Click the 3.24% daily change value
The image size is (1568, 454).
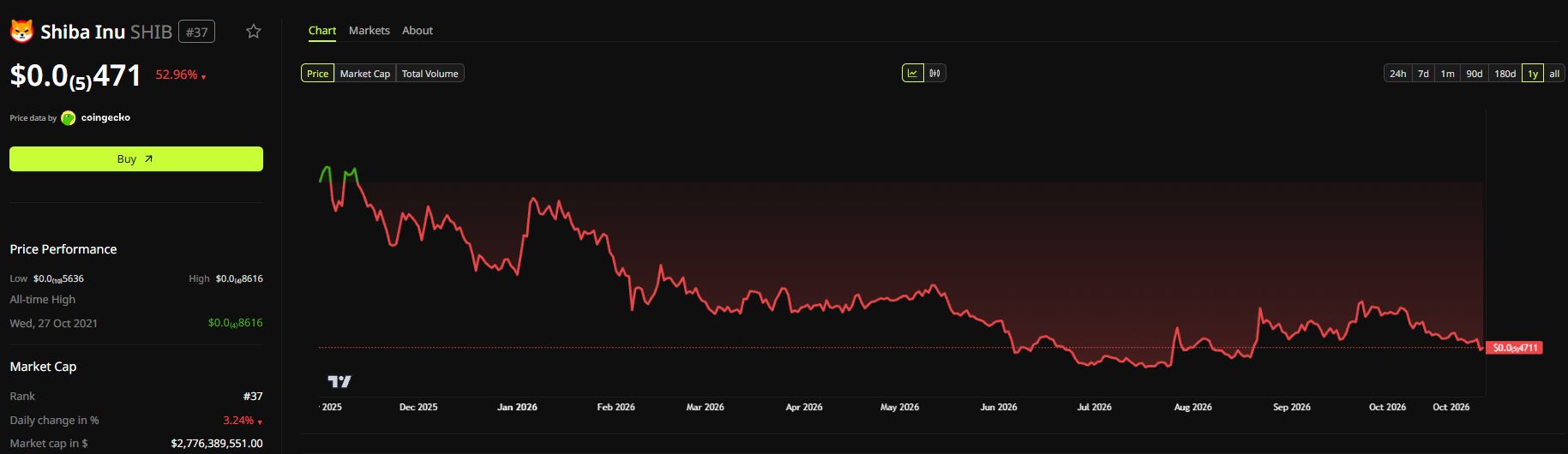[238, 421]
